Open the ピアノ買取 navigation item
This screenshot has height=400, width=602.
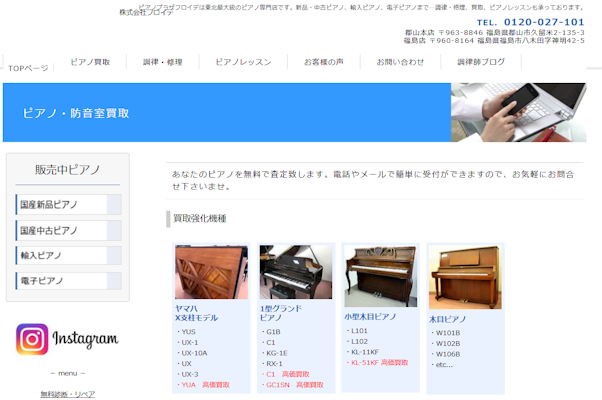point(90,62)
